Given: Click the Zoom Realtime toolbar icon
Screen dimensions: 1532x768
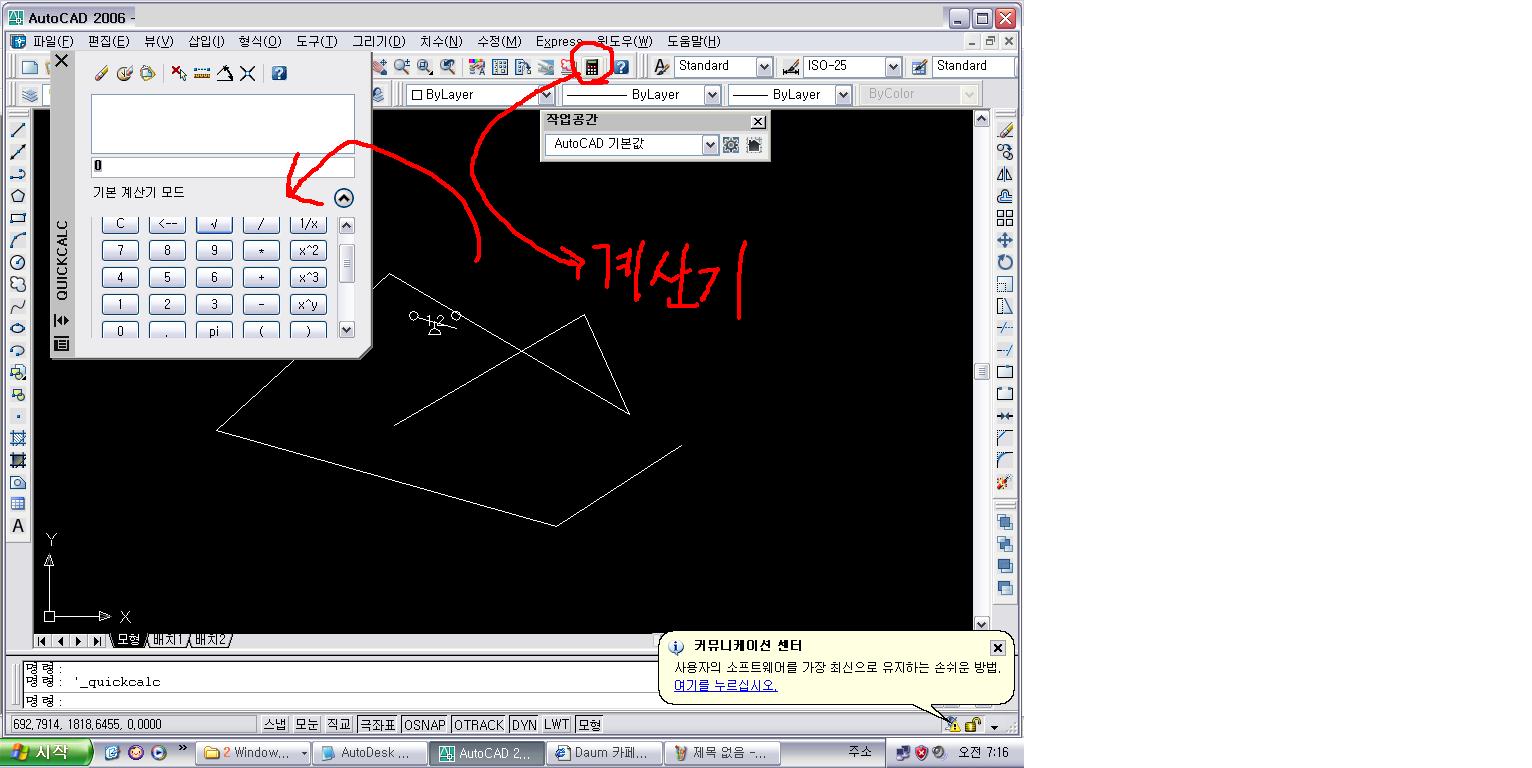Looking at the screenshot, I should 402,67.
